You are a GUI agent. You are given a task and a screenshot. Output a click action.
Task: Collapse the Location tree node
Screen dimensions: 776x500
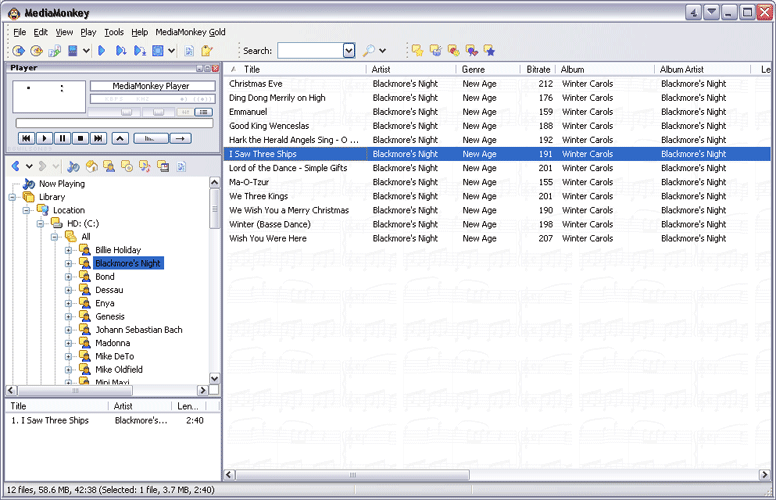coord(26,210)
